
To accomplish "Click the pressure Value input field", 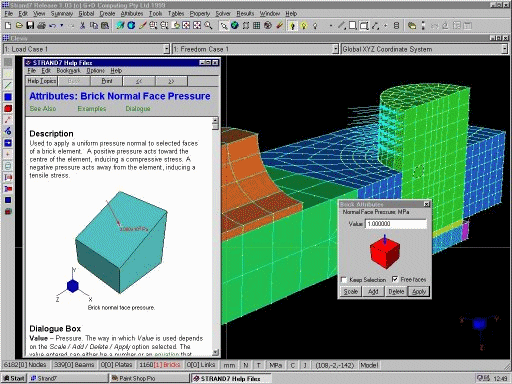I will tap(396, 224).
